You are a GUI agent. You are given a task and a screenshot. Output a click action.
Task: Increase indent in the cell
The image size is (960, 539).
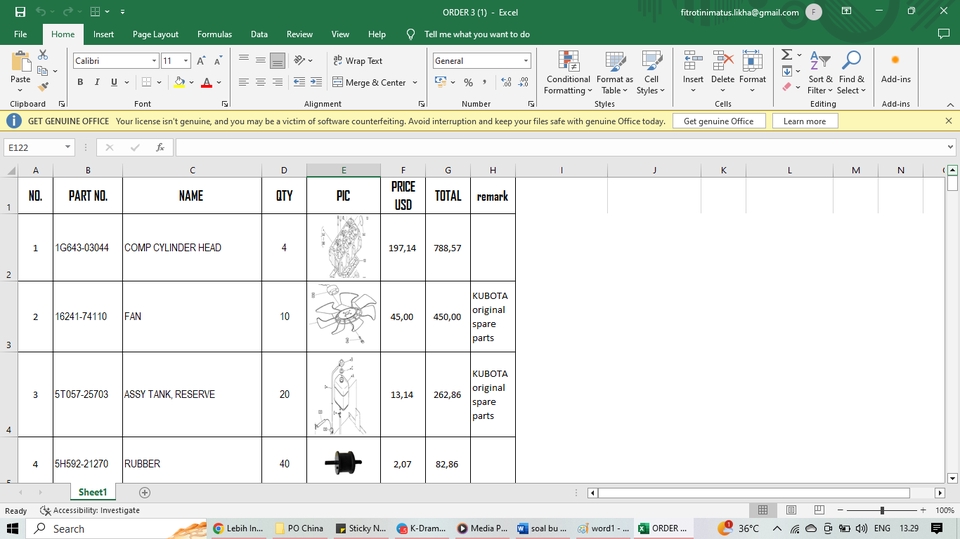316,82
